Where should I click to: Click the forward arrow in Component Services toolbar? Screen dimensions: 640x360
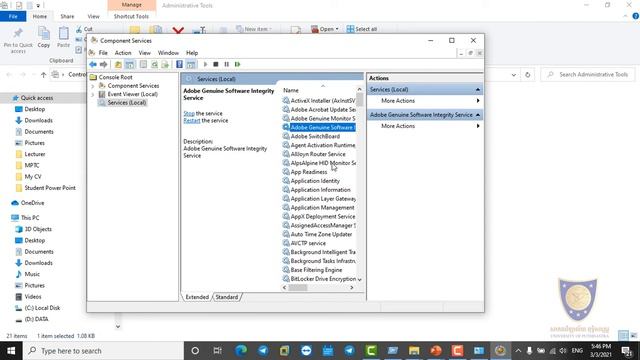104,64
